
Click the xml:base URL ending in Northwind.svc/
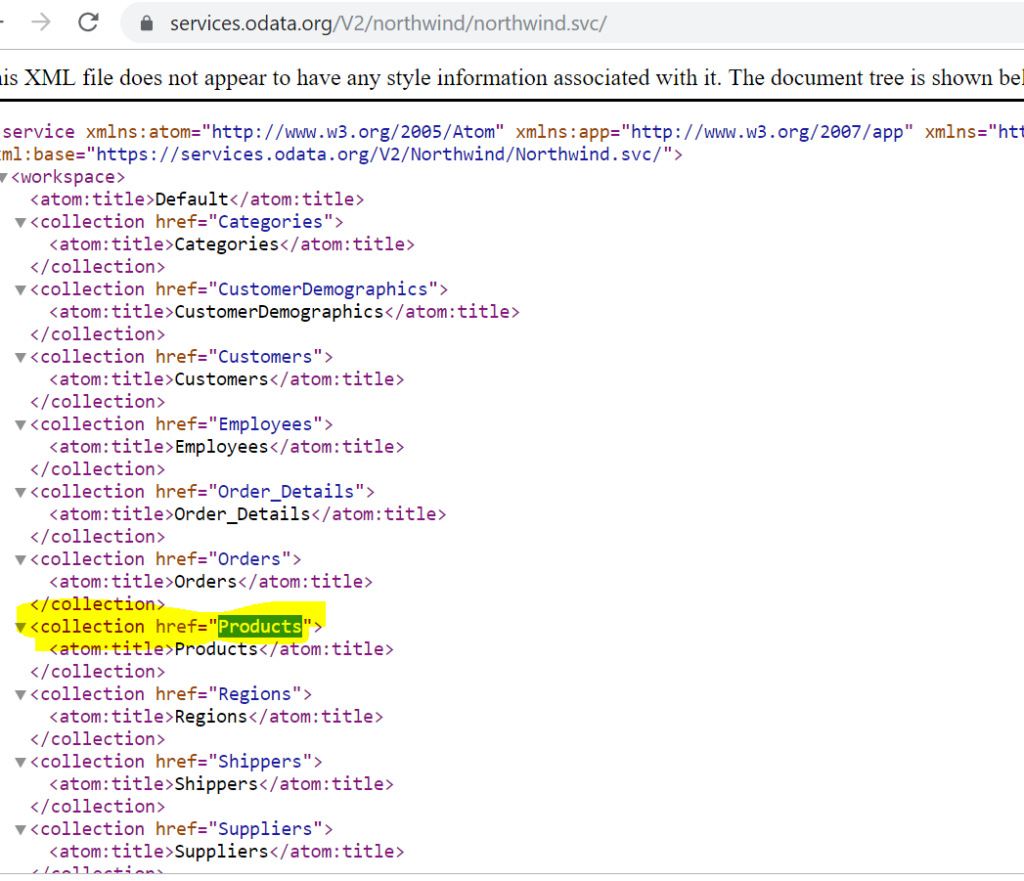(379, 154)
